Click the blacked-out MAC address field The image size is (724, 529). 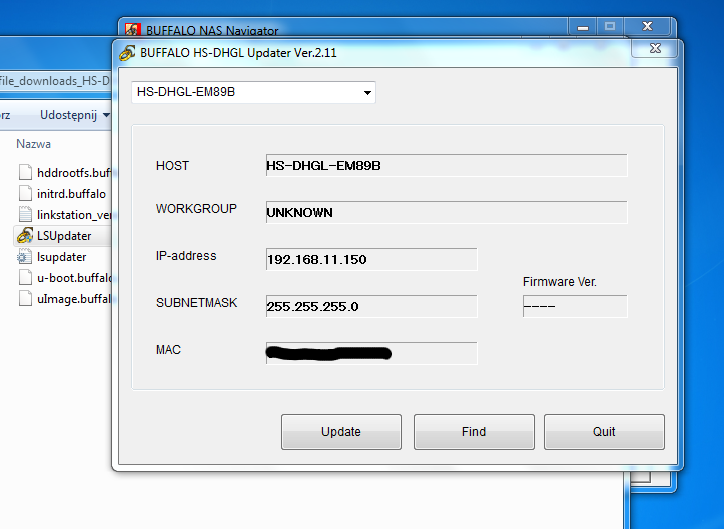(372, 354)
